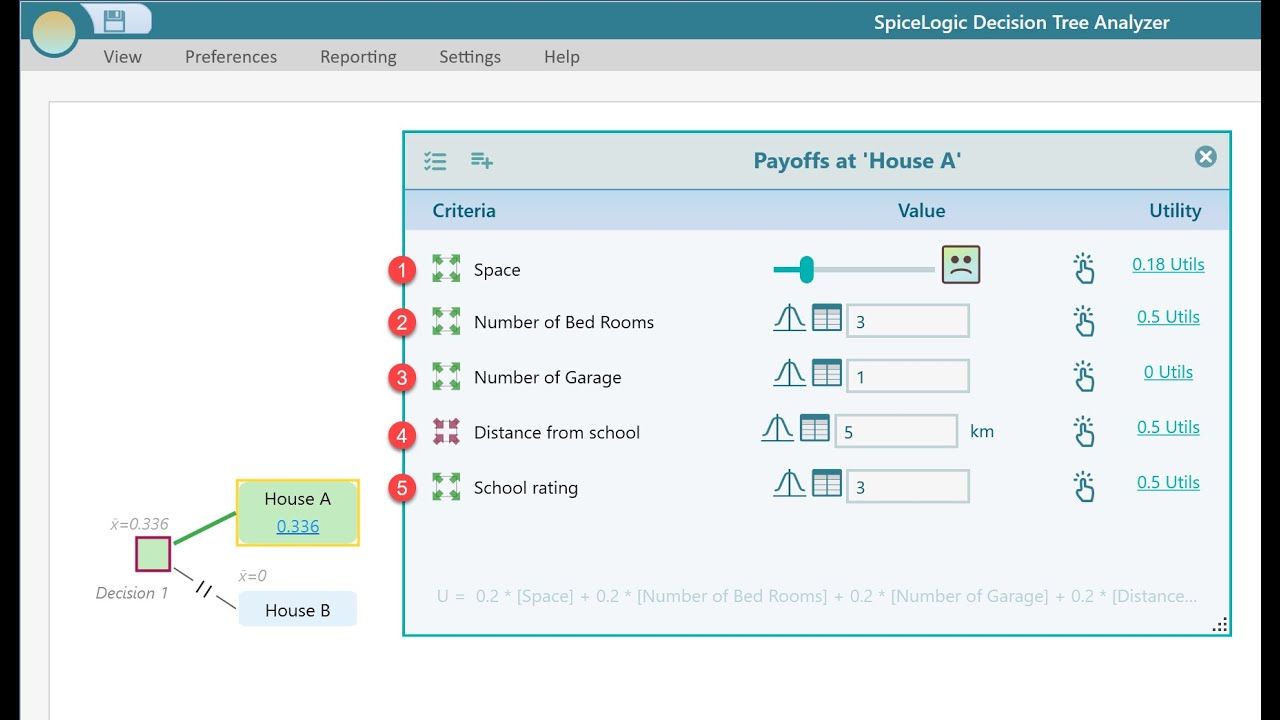Click the table icon for Number of Garage
The width and height of the screenshot is (1280, 720).
827,373
